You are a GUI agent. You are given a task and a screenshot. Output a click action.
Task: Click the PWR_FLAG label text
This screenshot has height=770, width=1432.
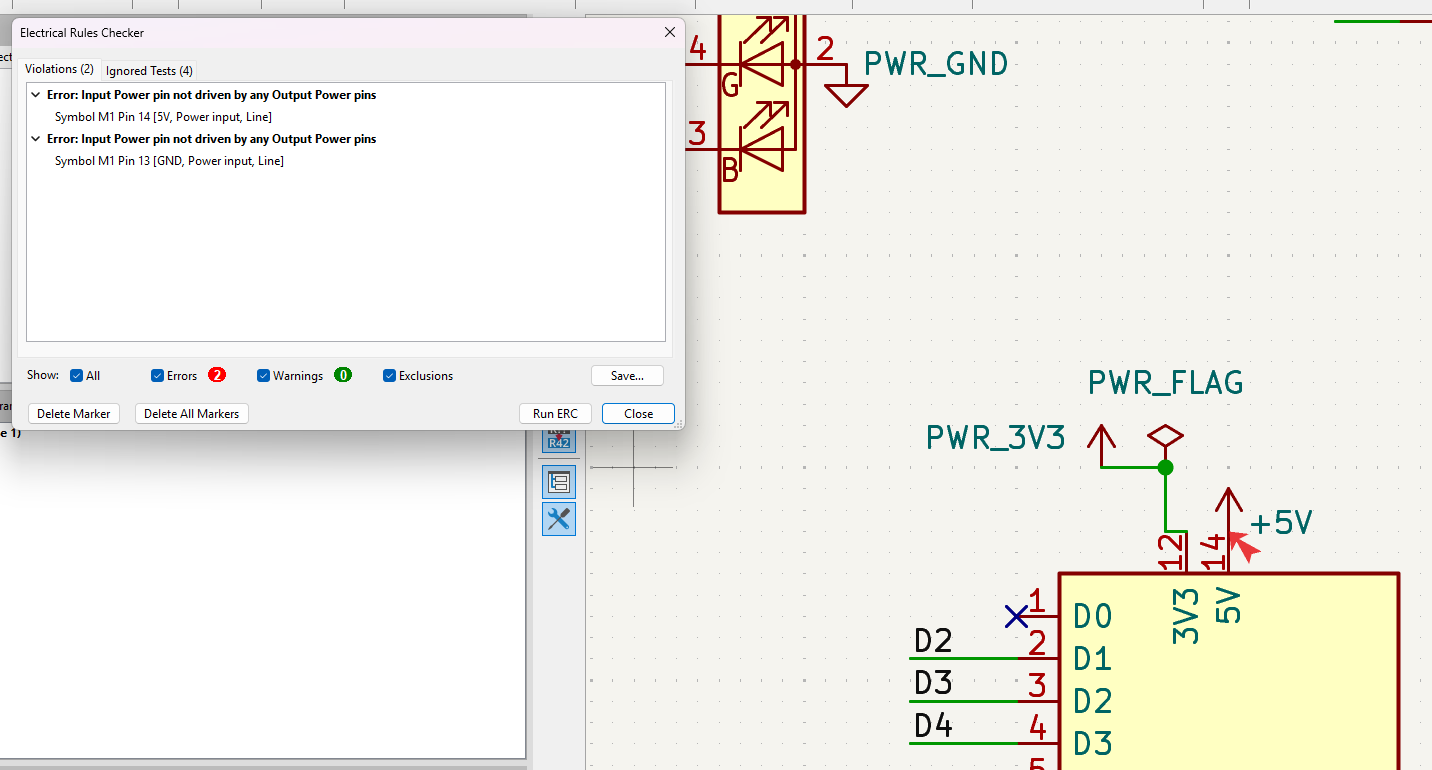click(1166, 382)
